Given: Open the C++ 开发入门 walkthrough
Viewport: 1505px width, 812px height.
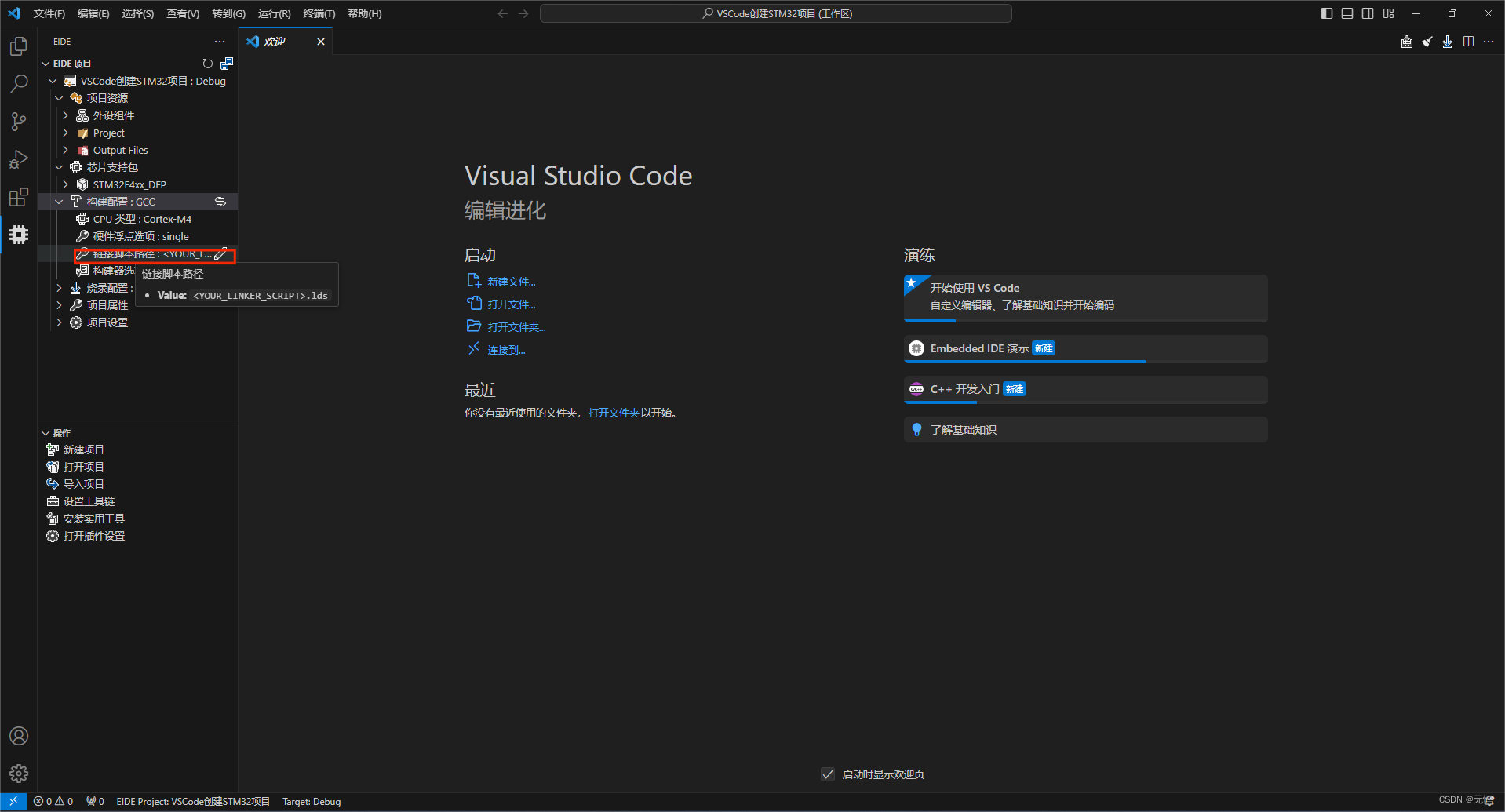Looking at the screenshot, I should click(1085, 390).
